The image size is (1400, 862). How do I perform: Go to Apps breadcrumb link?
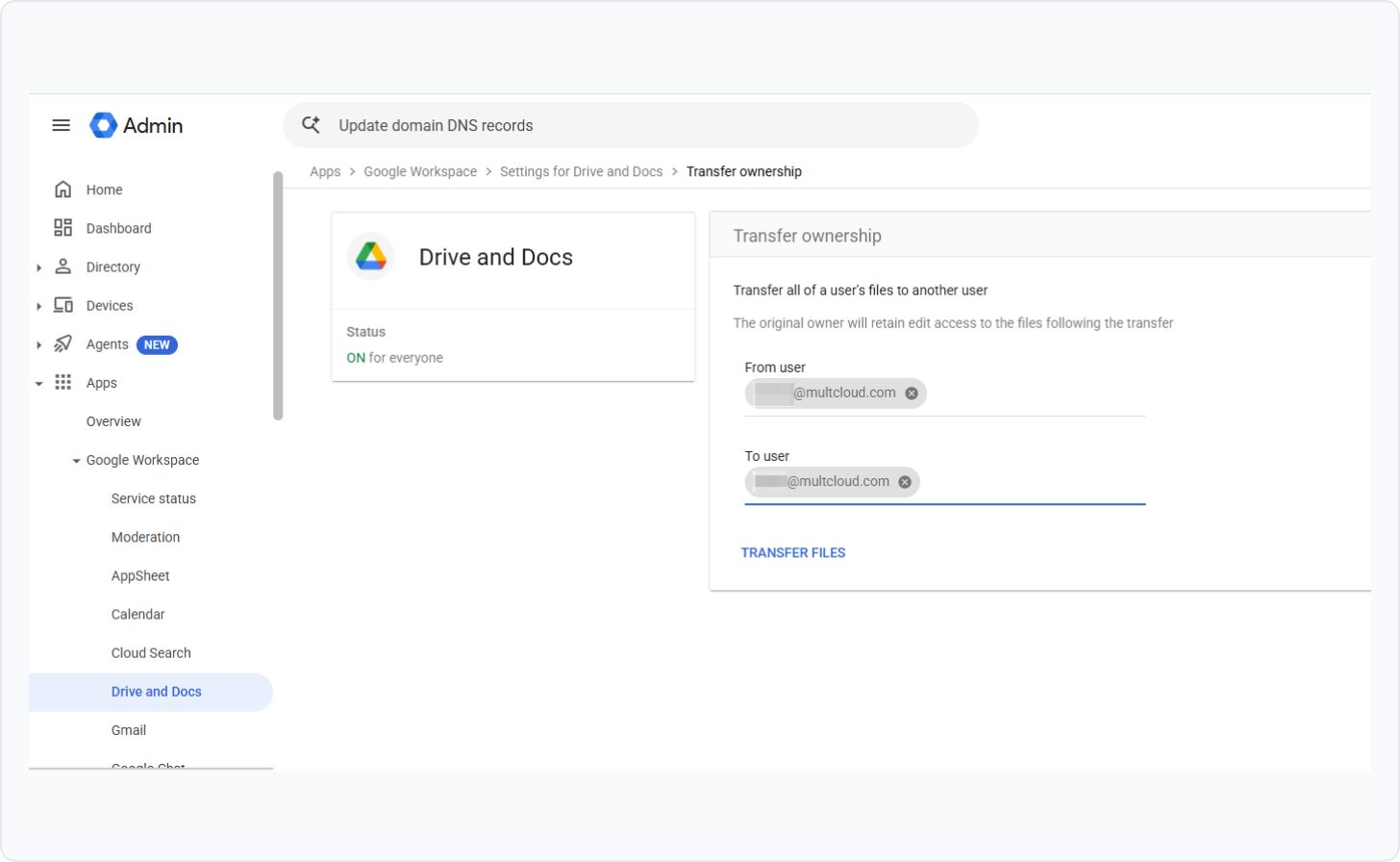point(325,171)
